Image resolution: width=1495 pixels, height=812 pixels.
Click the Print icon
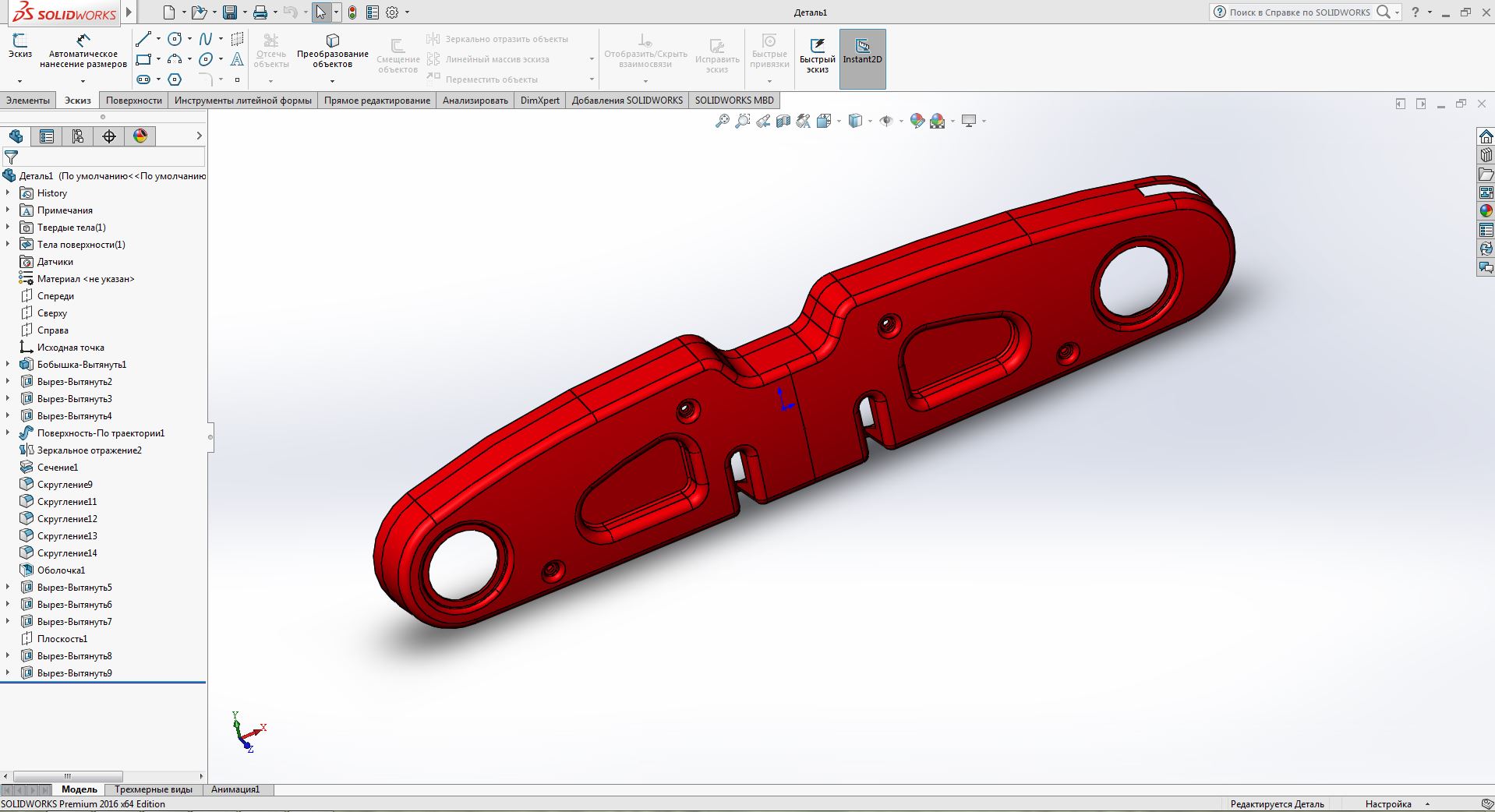(260, 12)
